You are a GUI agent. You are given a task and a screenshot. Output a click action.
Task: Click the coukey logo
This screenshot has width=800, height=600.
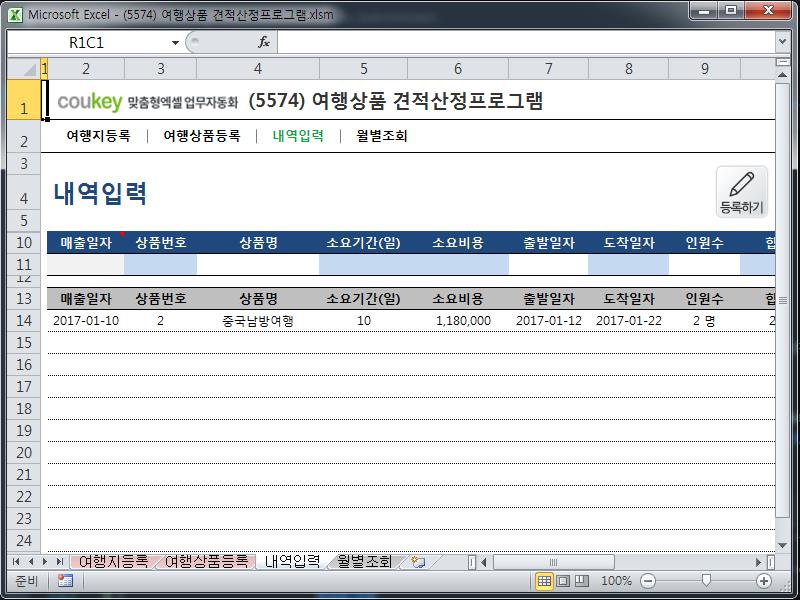point(90,102)
